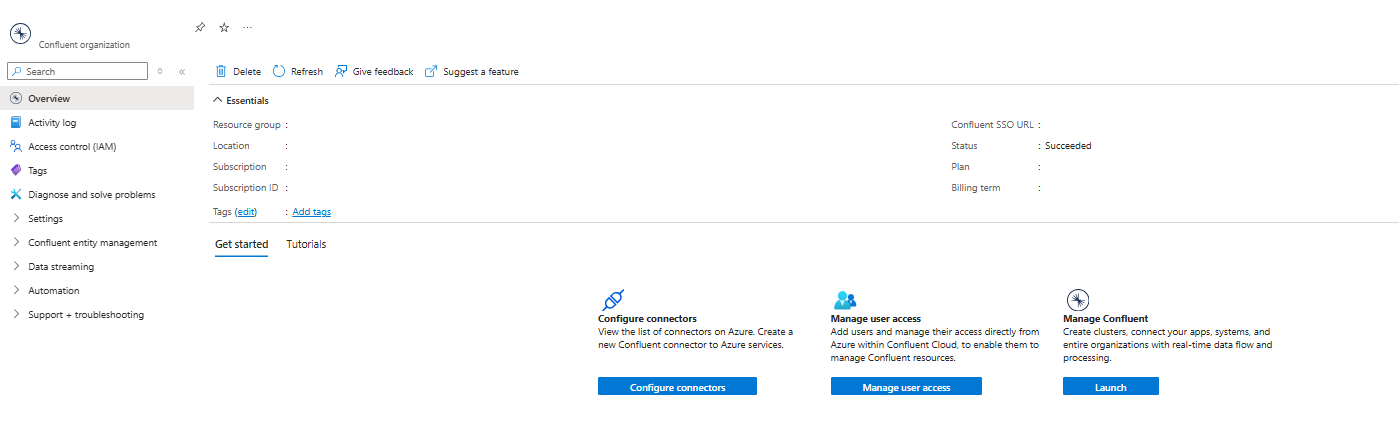Click the Activity log notebook icon
The image size is (1399, 433).
16,122
